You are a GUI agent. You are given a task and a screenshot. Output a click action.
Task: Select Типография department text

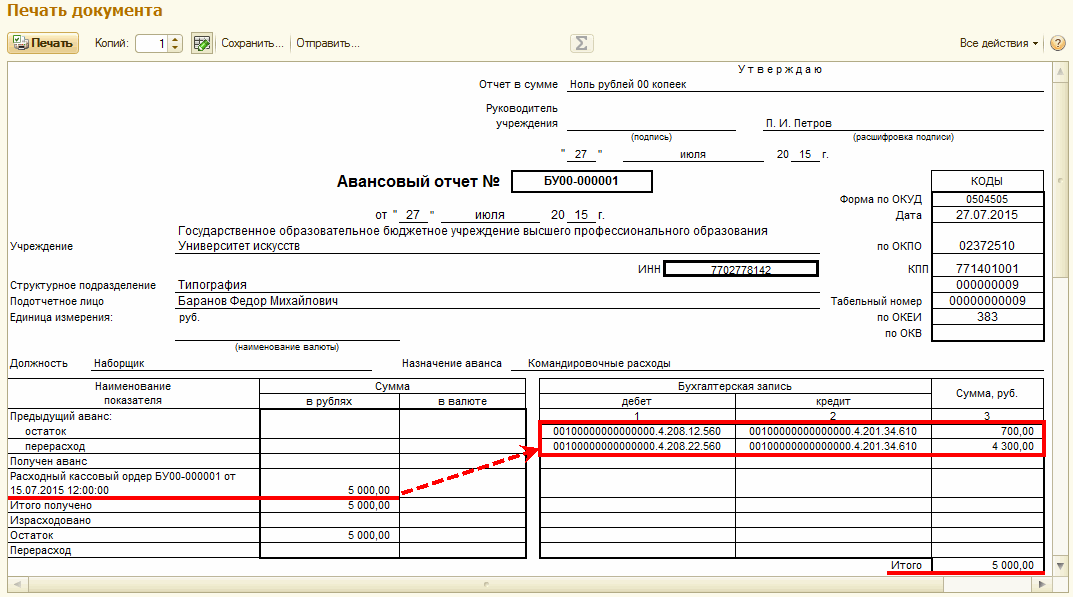click(212, 285)
